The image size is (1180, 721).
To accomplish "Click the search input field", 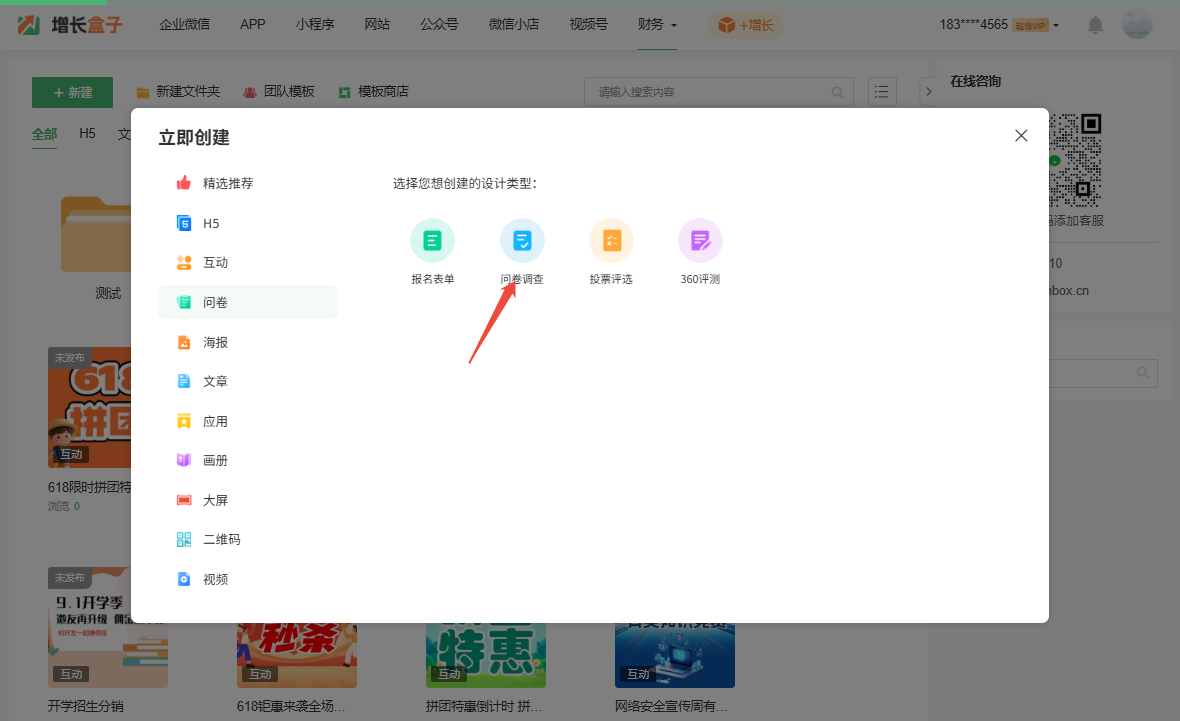I will pos(710,92).
